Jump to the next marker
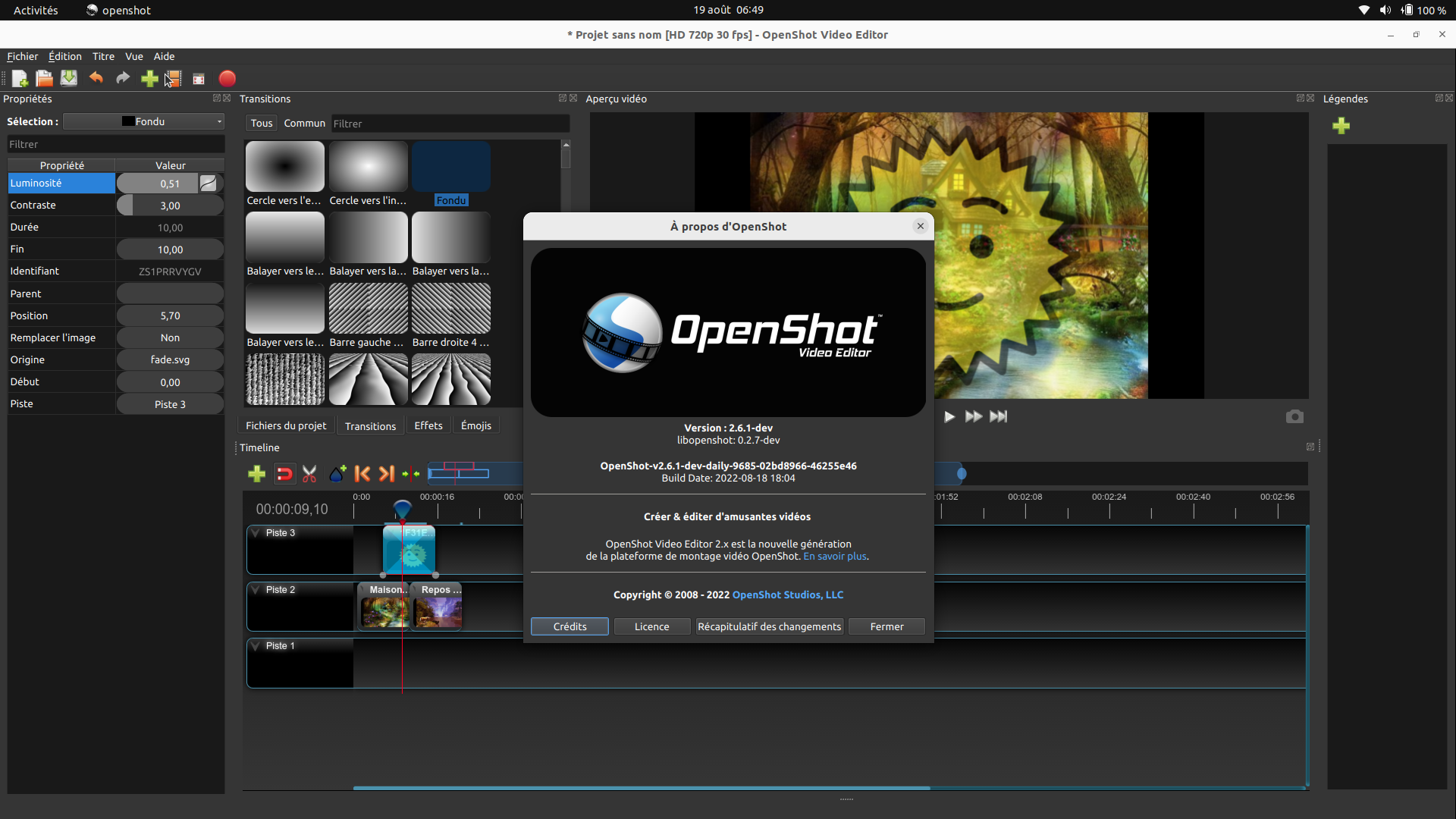 (x=386, y=473)
